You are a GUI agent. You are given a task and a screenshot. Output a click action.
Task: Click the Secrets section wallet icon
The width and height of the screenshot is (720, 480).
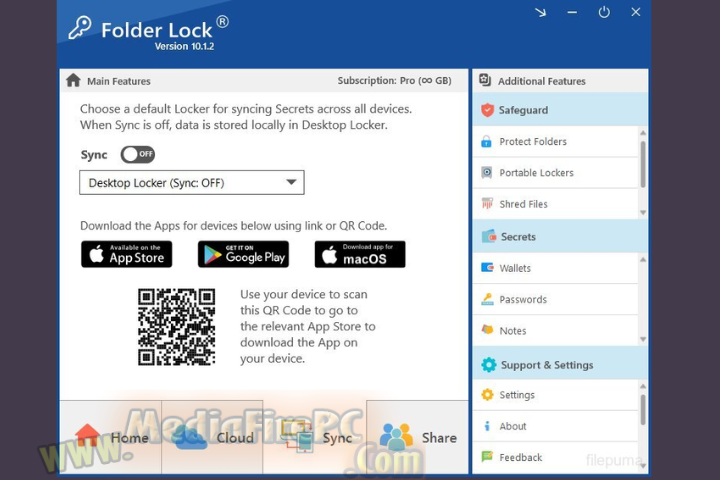tap(489, 237)
